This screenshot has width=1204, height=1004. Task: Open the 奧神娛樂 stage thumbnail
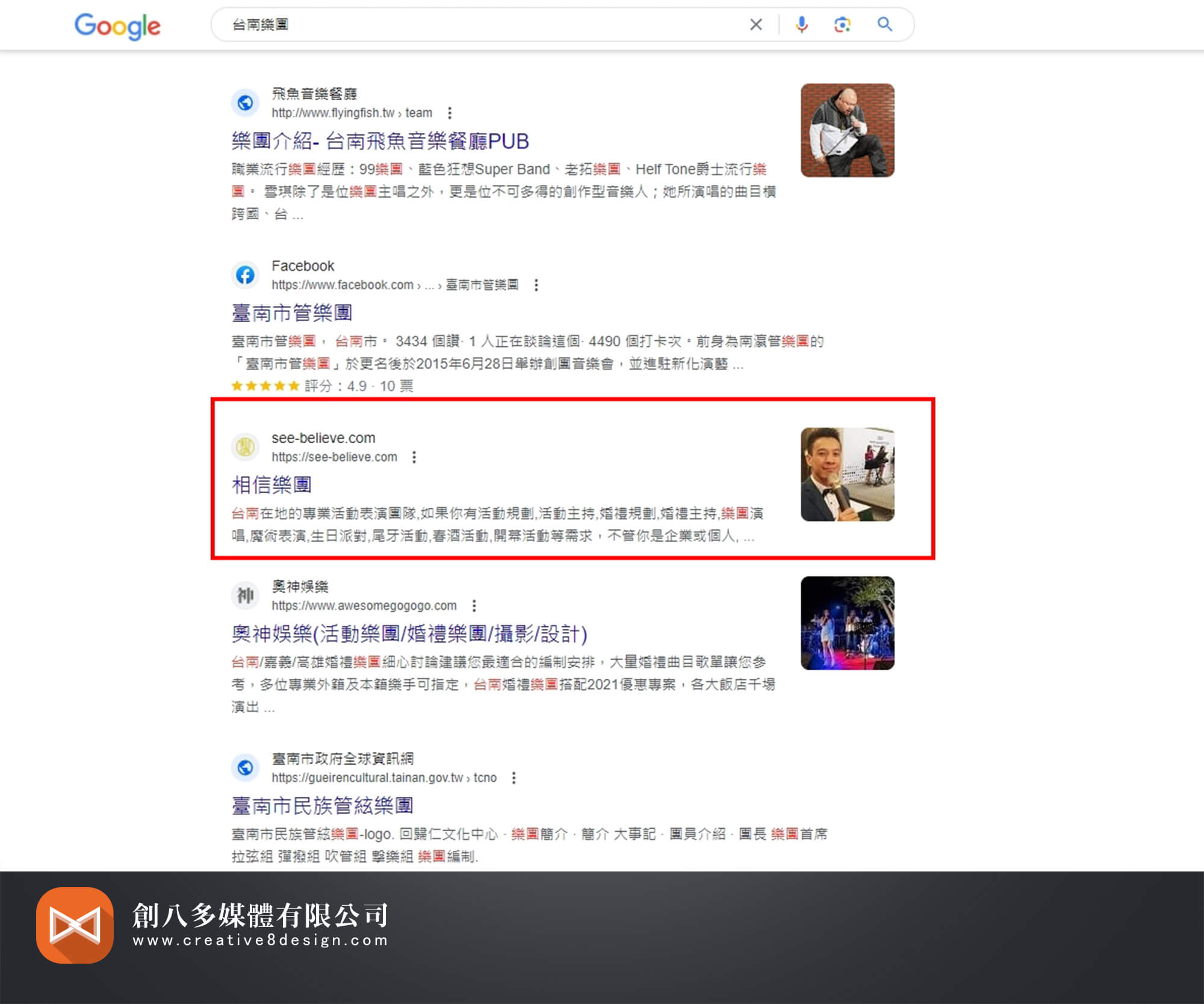coord(848,623)
